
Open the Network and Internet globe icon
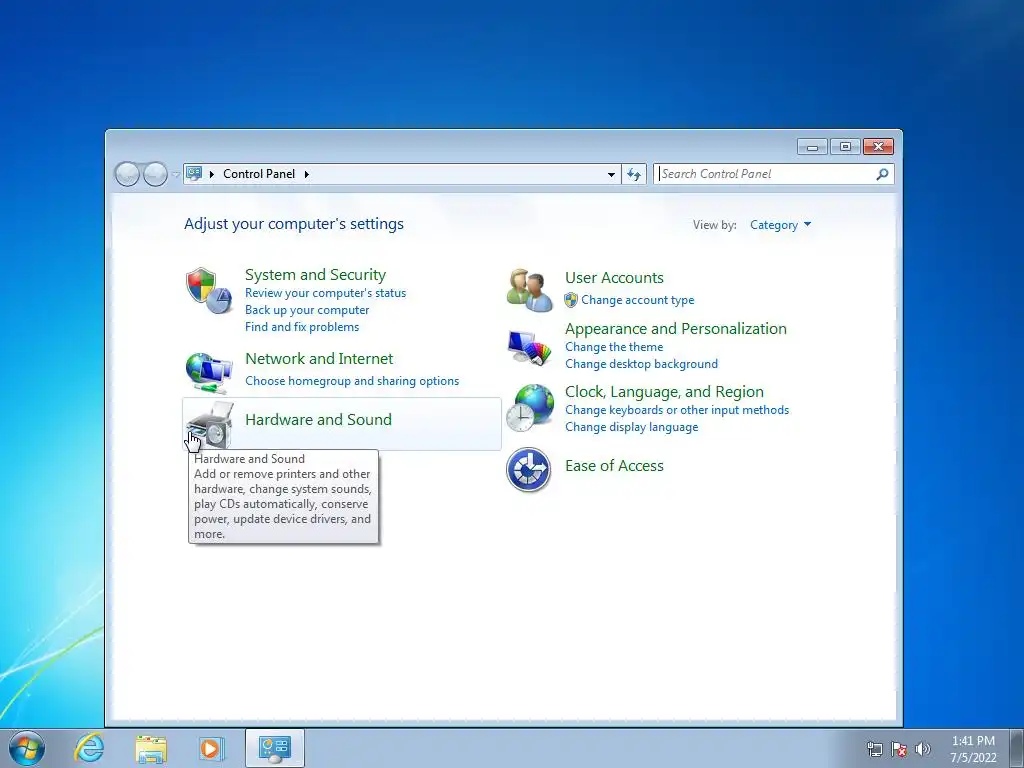tap(209, 373)
